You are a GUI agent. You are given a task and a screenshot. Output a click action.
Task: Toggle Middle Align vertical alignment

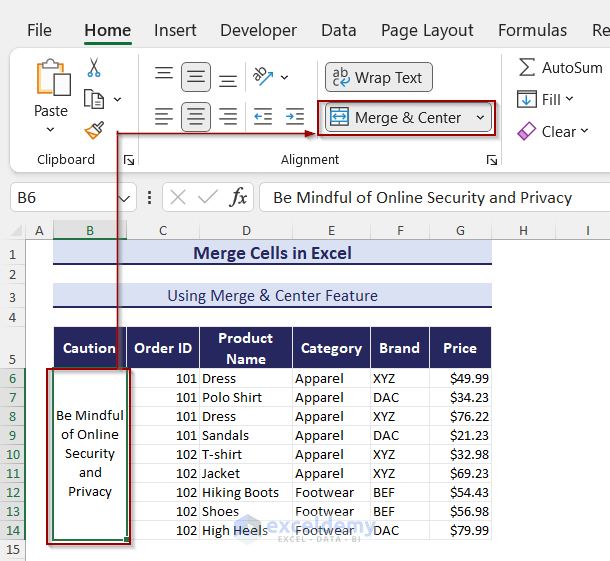coord(196,77)
